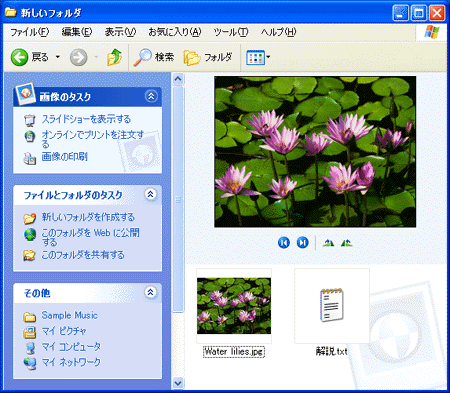Click the printer icon beside 画像の印刷
The width and height of the screenshot is (450, 393).
coord(29,158)
